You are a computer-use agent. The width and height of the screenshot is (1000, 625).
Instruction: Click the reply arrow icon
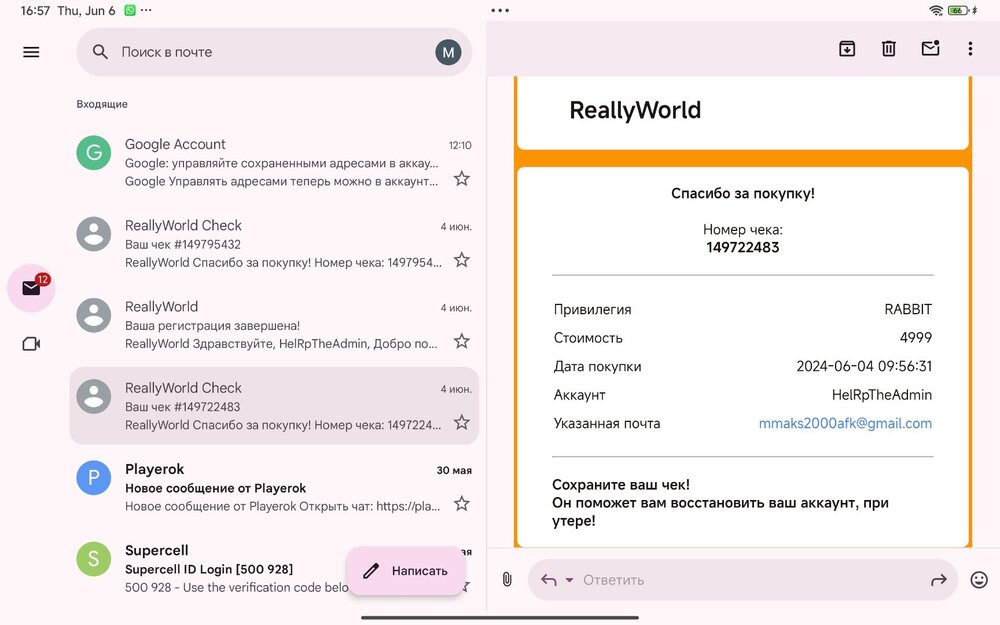tap(548, 580)
